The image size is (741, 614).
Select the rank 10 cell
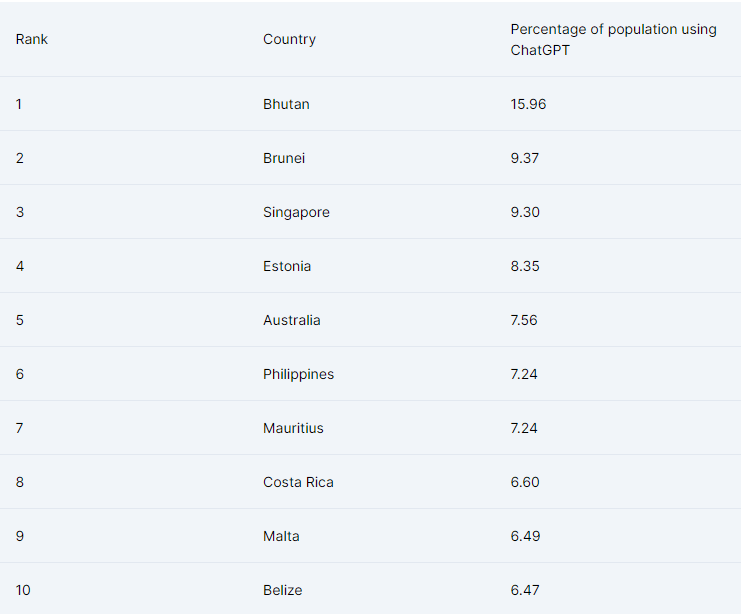[23, 590]
